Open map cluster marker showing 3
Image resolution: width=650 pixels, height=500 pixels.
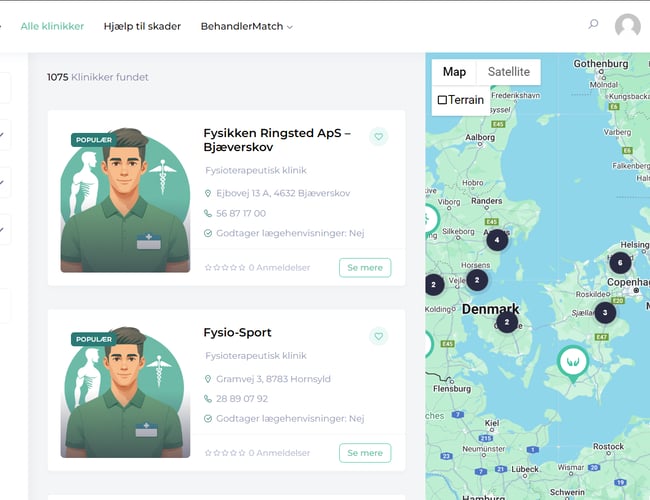coord(605,313)
